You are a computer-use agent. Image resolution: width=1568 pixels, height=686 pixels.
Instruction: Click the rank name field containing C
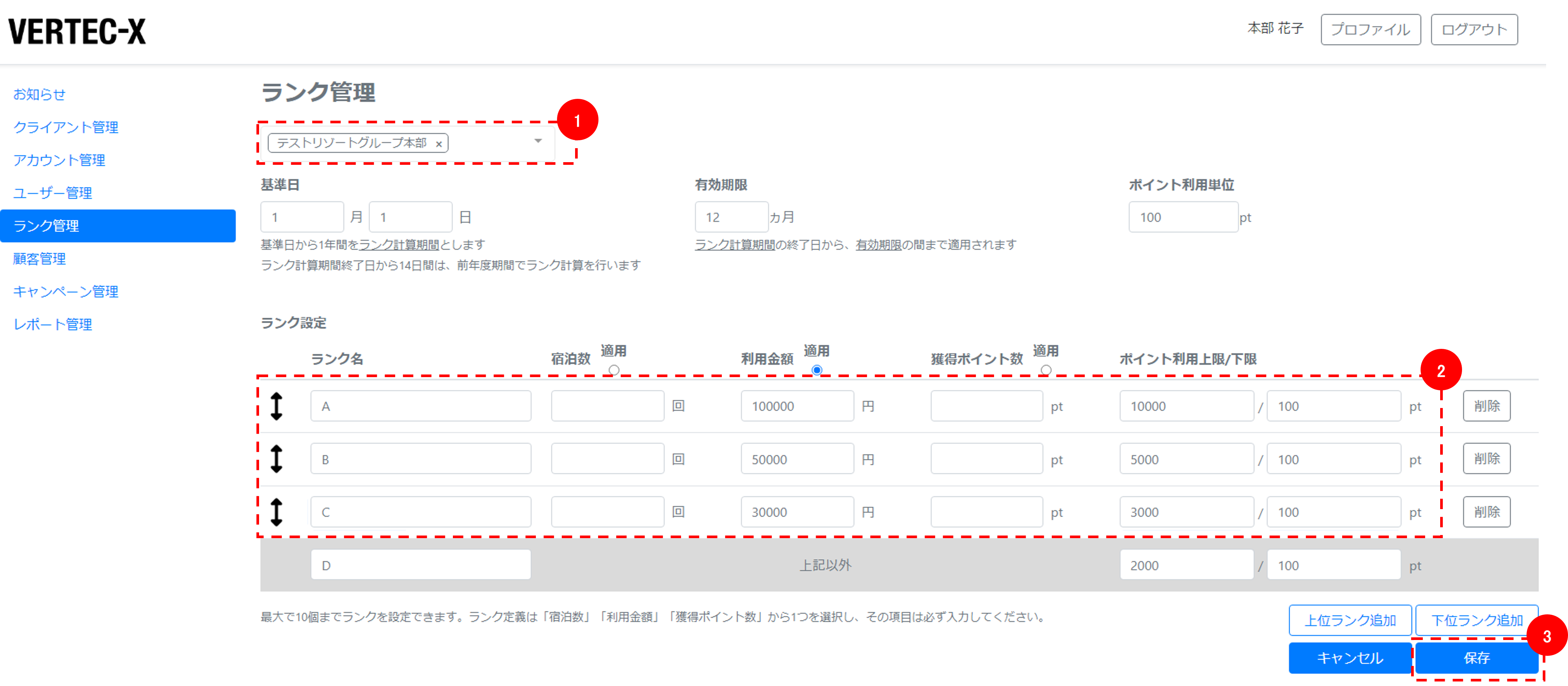(420, 512)
